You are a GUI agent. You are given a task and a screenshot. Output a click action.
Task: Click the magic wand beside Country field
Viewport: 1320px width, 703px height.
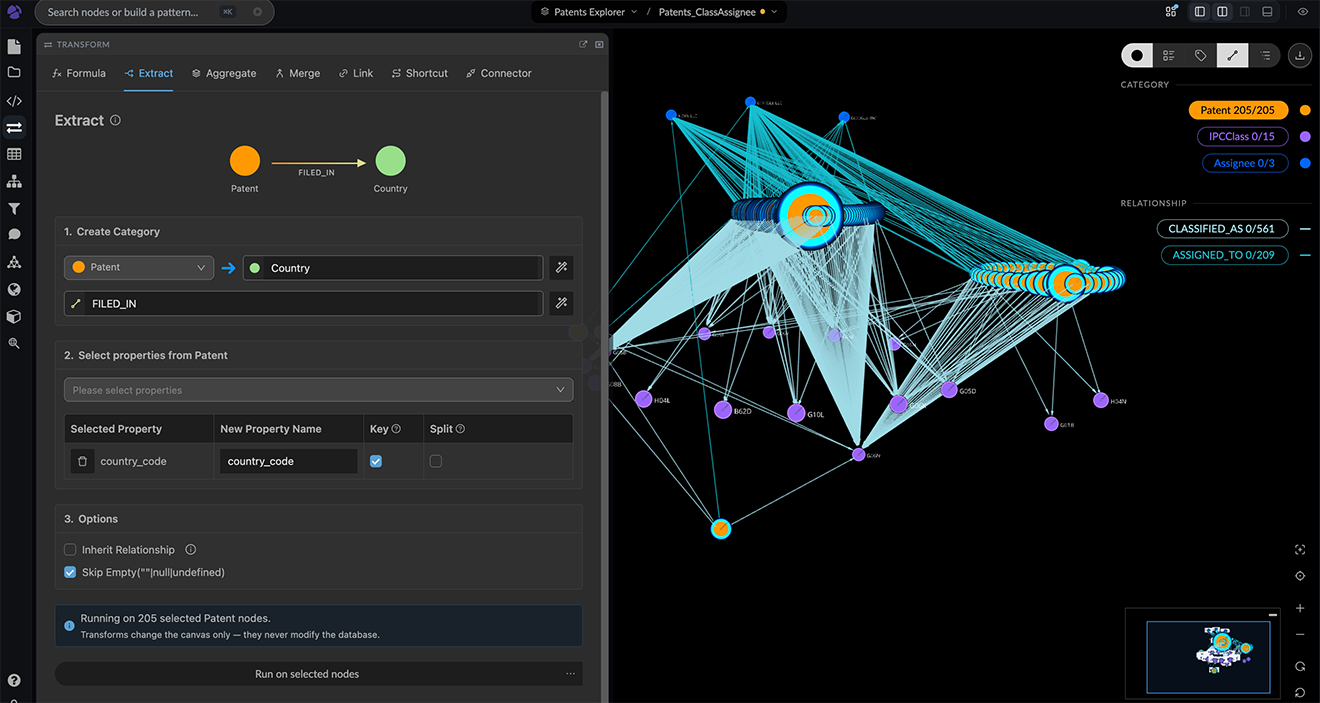pyautogui.click(x=561, y=268)
